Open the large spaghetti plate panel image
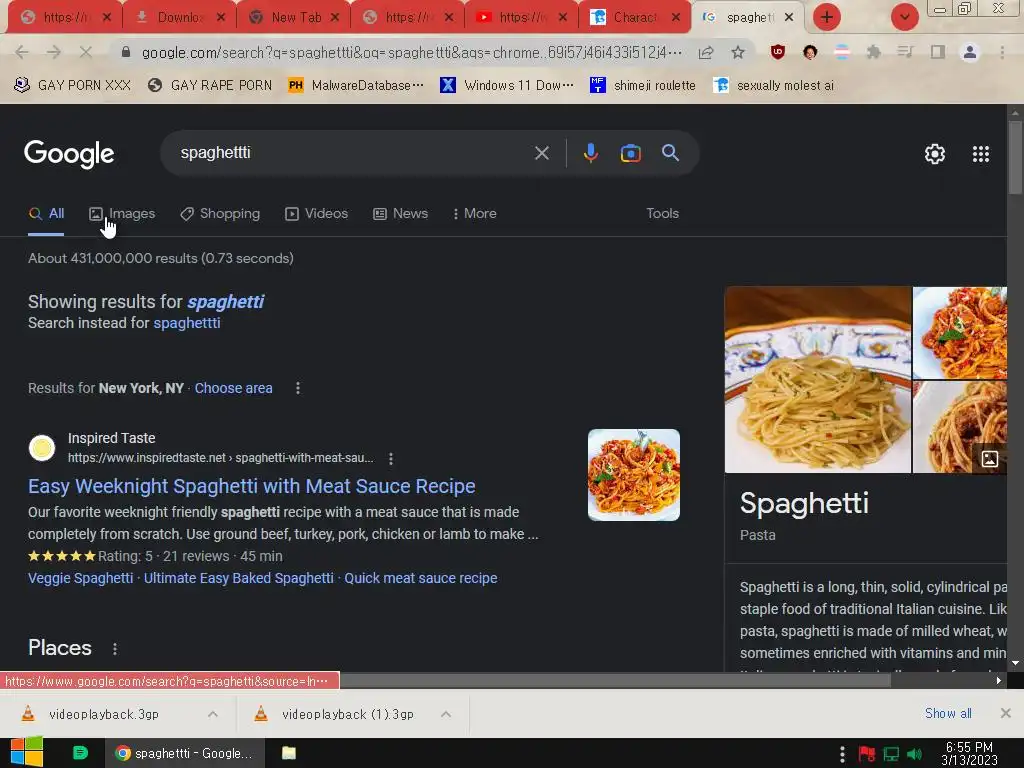 click(x=818, y=379)
